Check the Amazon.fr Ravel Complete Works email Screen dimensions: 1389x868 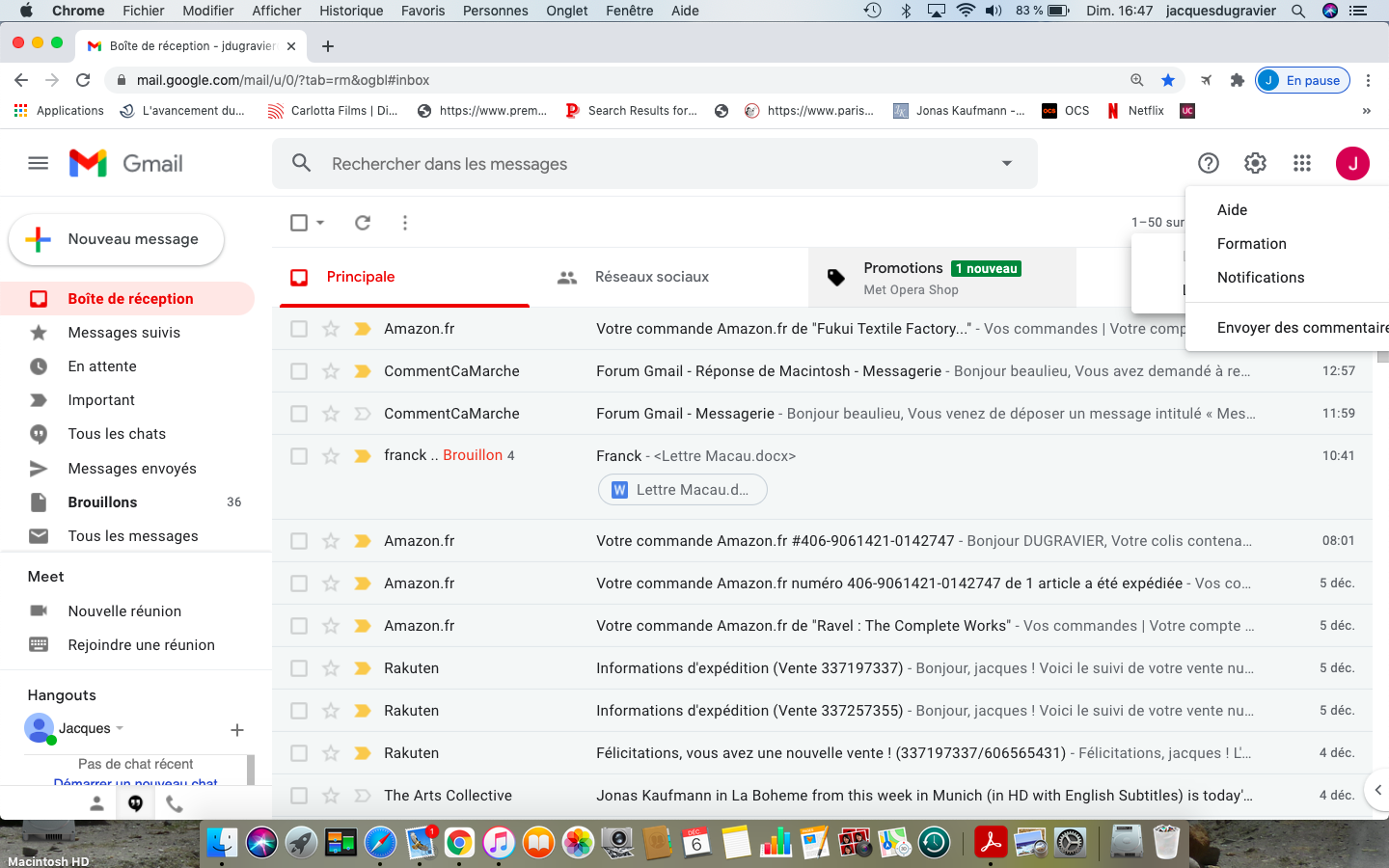coord(299,626)
